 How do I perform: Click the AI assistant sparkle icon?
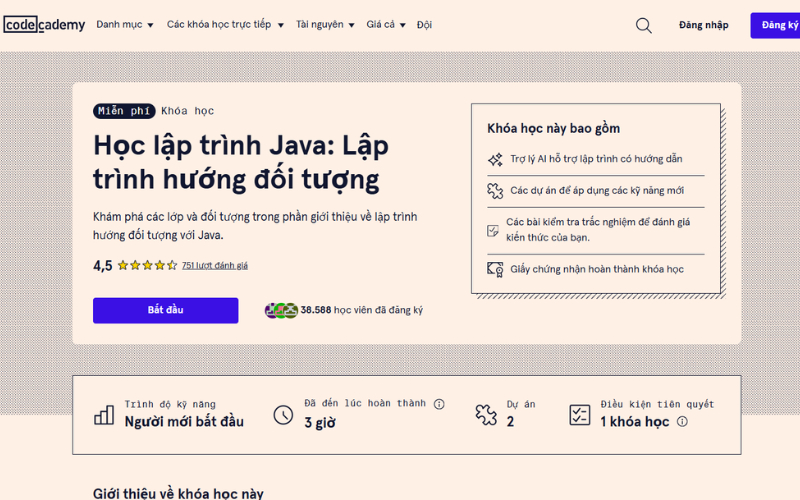tap(495, 159)
